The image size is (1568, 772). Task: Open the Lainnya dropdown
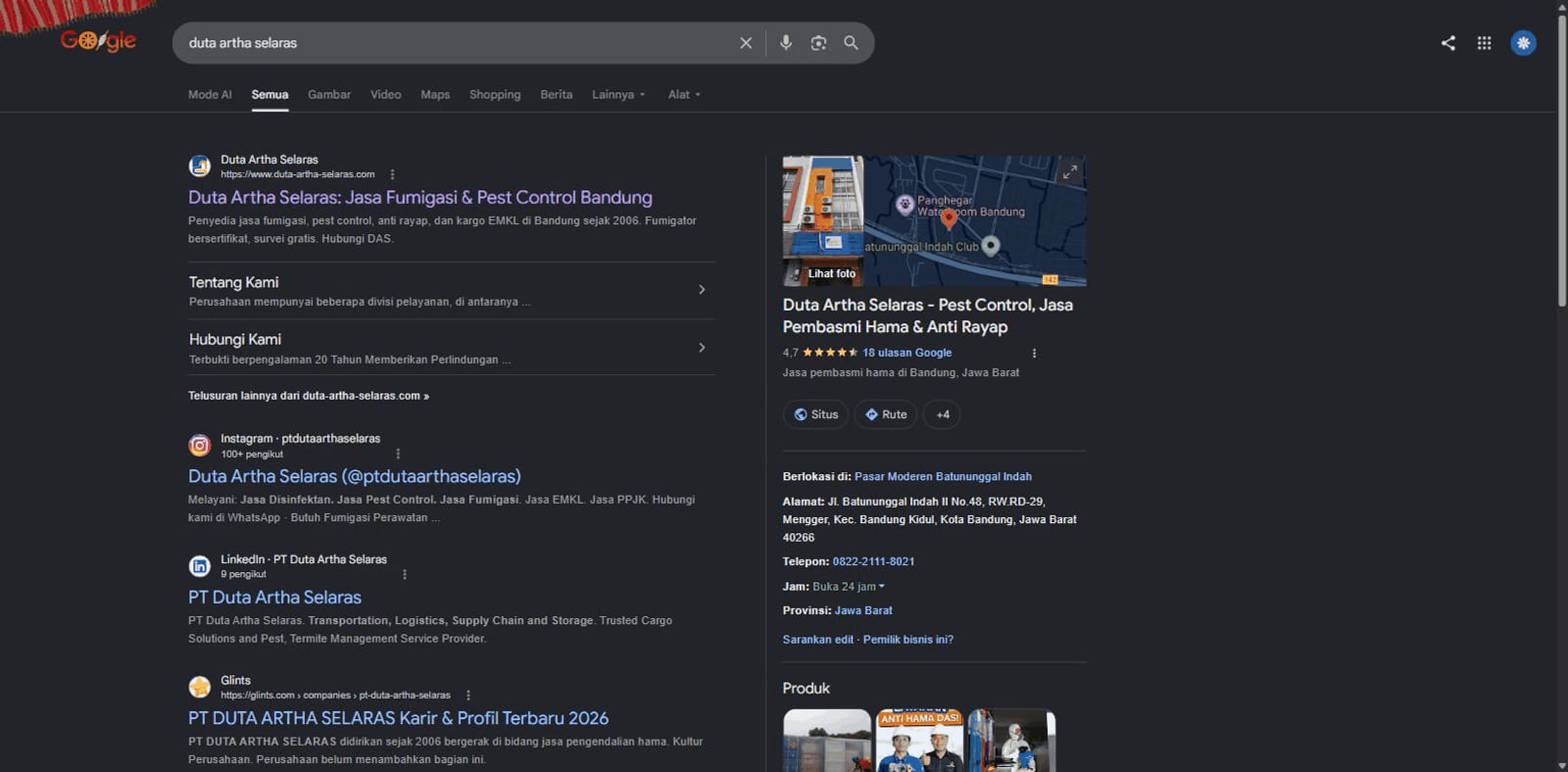point(618,95)
